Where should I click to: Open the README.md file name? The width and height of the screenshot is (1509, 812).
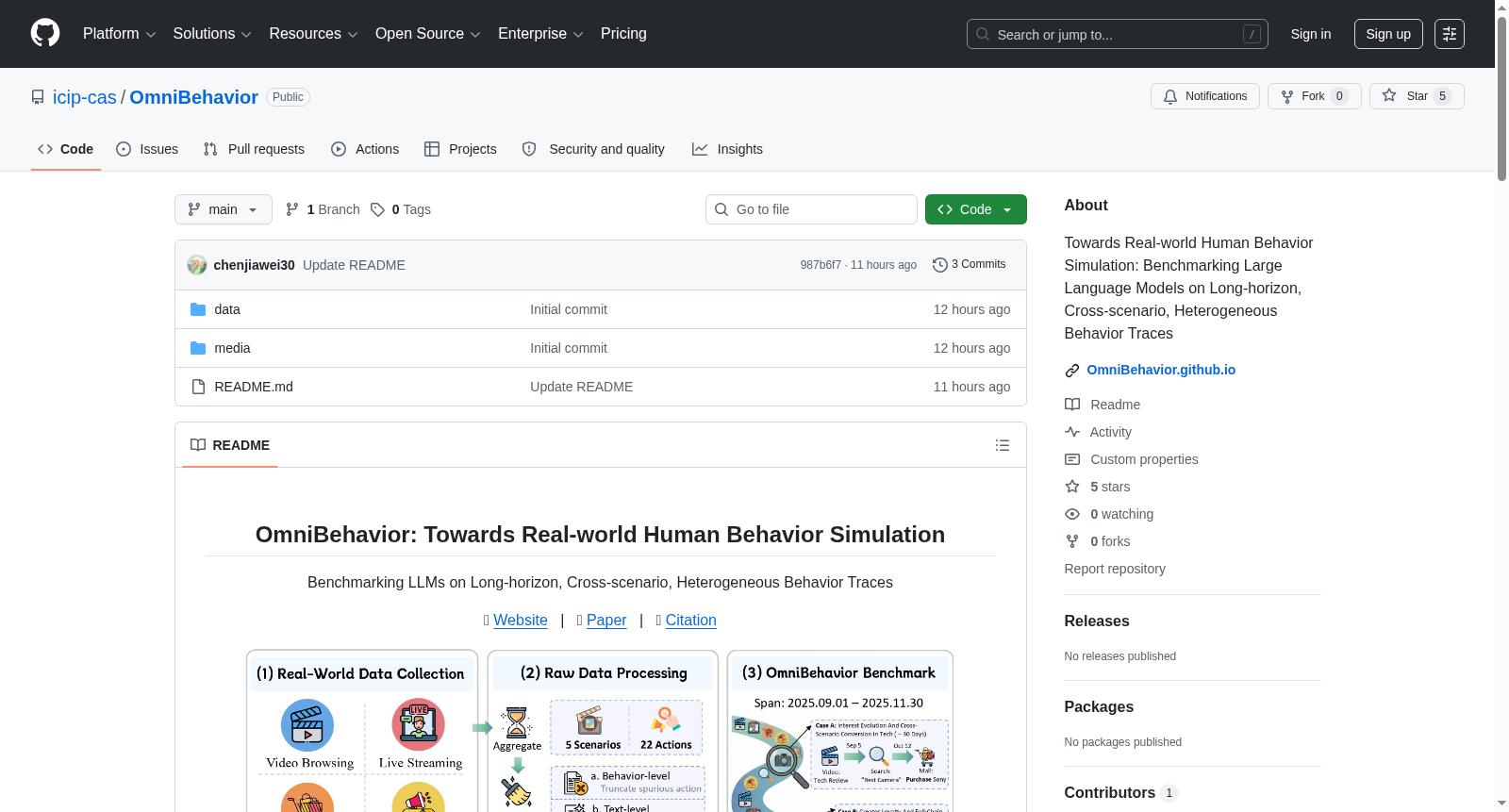click(254, 387)
